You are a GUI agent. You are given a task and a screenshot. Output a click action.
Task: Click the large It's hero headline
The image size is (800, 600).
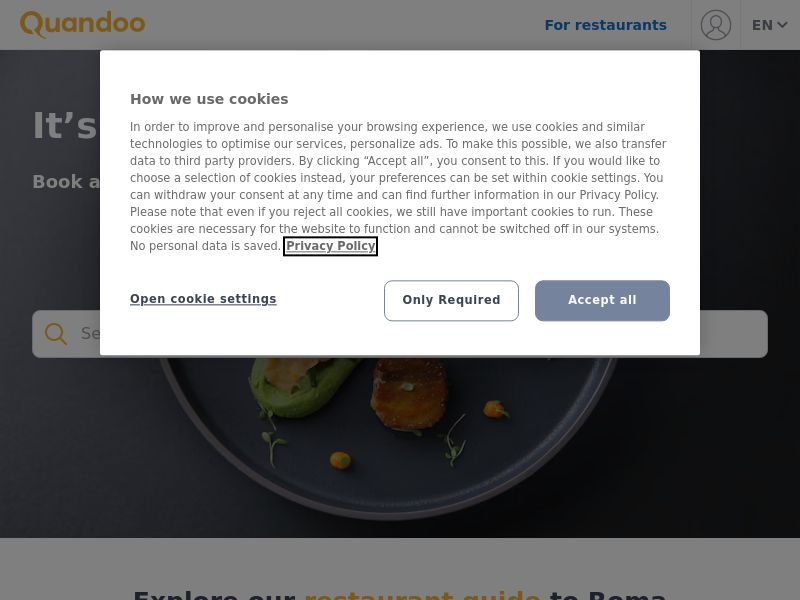tap(65, 126)
